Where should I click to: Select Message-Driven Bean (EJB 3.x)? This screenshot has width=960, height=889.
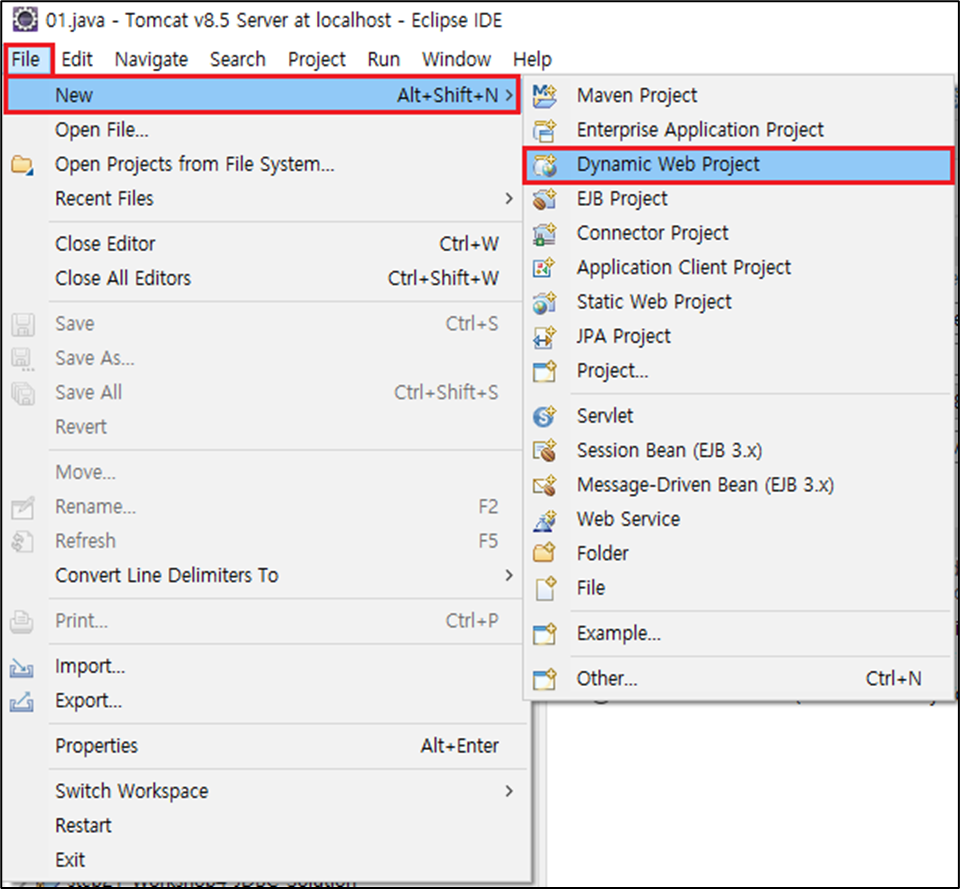(x=738, y=485)
